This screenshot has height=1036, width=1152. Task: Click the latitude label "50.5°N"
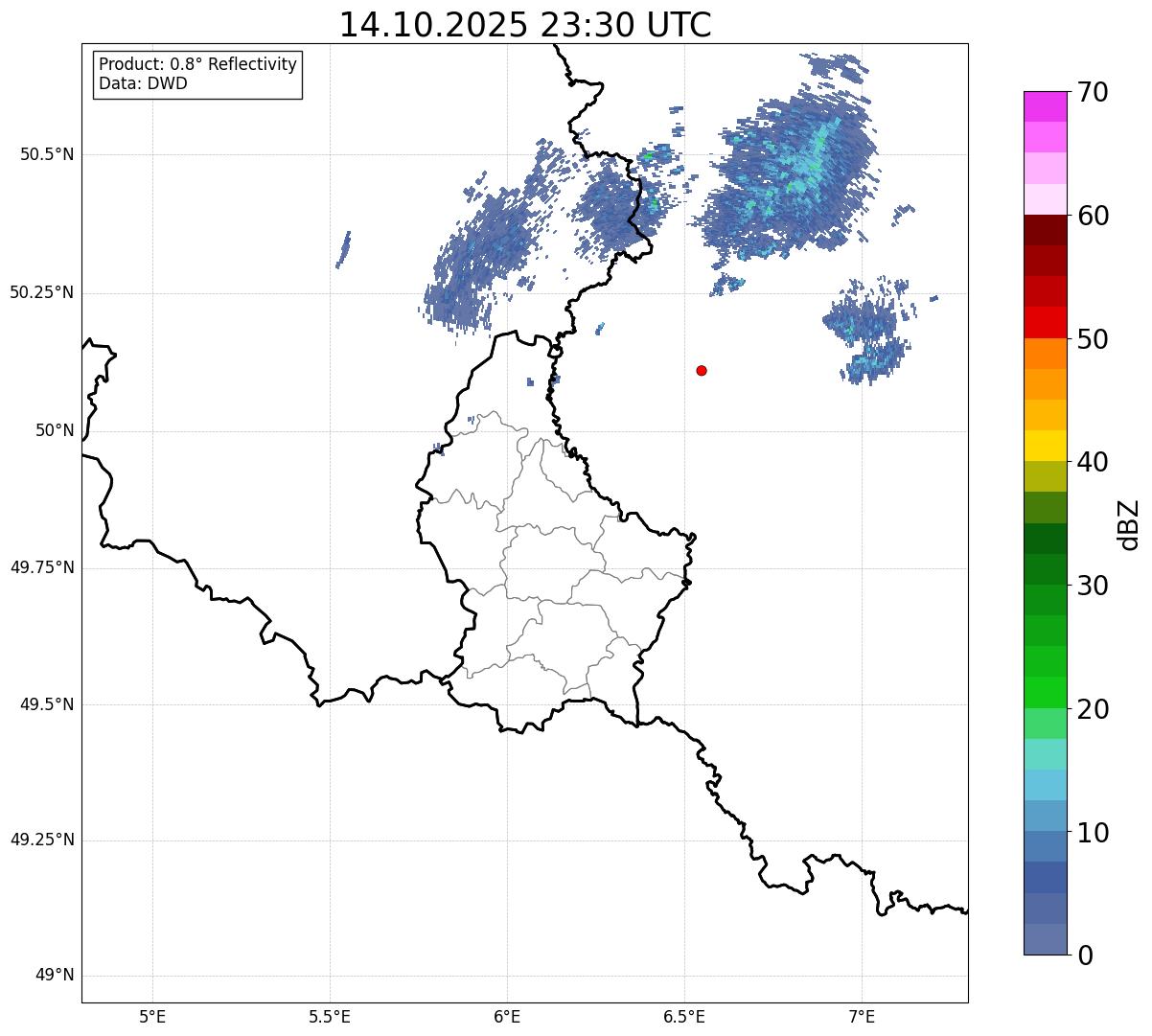47,154
